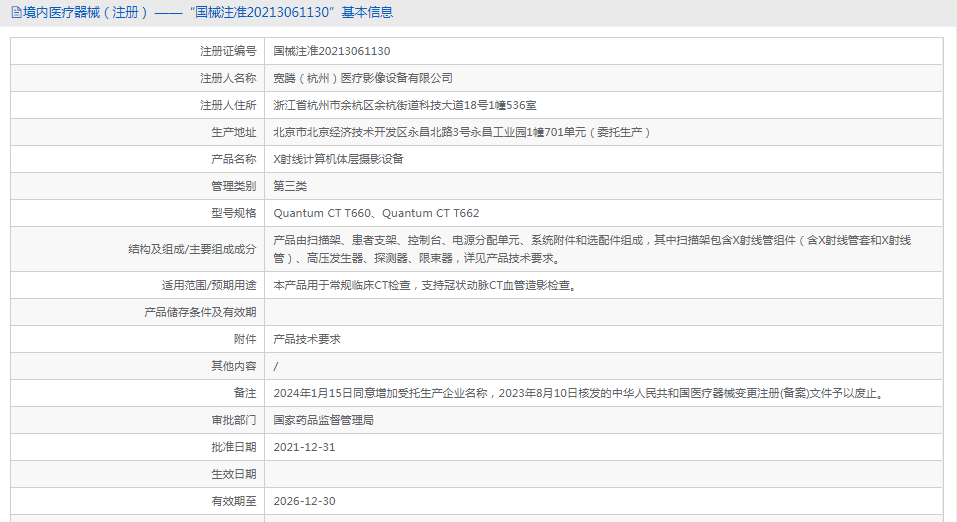Select the composition text starting 产品由扫描架
Viewport: 957px width, 522px height.
(592, 249)
